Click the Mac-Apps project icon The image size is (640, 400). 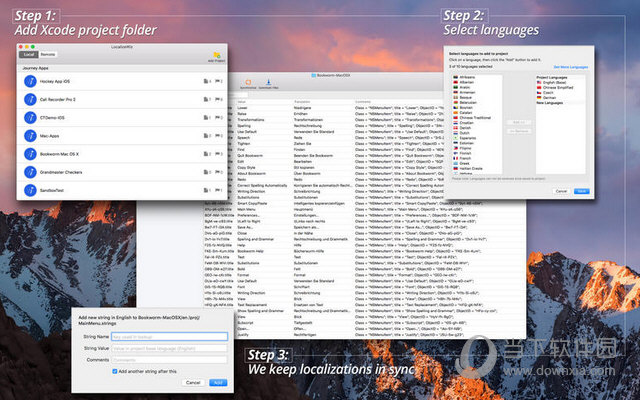(x=30, y=136)
